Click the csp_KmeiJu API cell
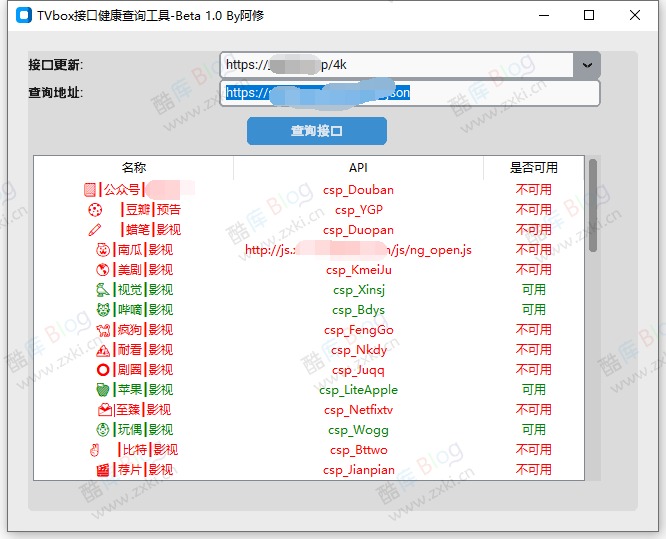 (x=359, y=270)
